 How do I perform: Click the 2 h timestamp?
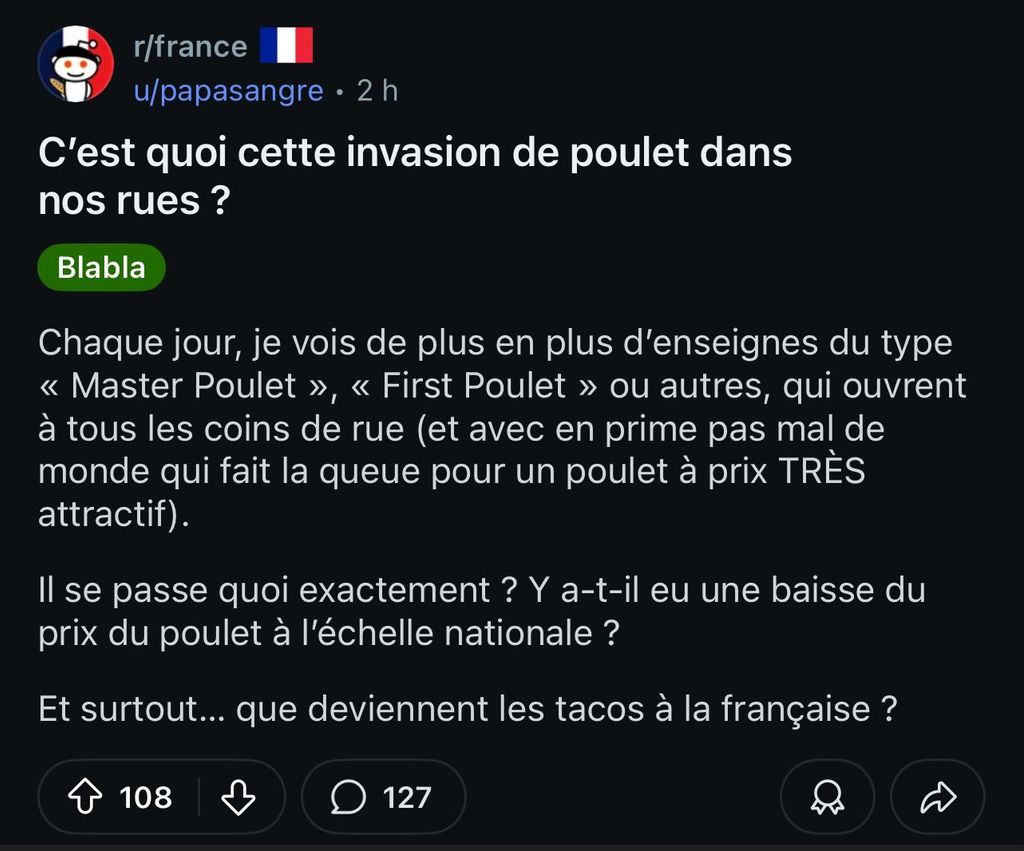point(377,91)
